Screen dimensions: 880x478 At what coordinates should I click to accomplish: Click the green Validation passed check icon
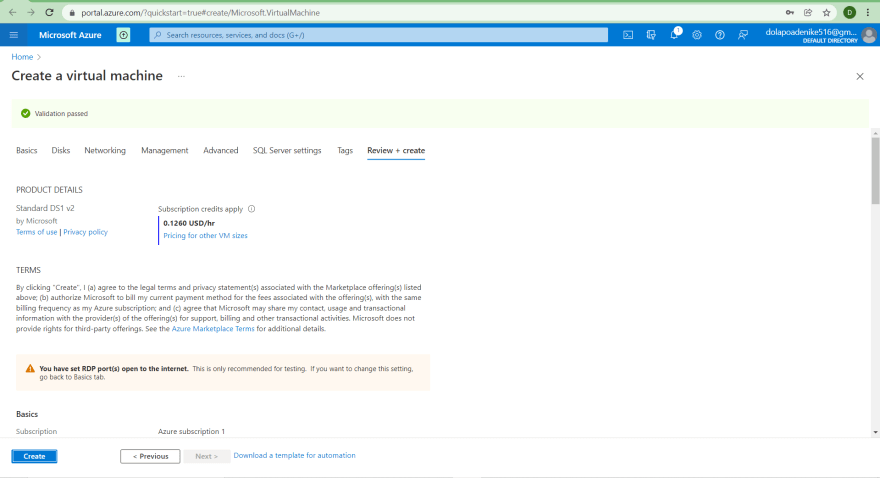25,113
